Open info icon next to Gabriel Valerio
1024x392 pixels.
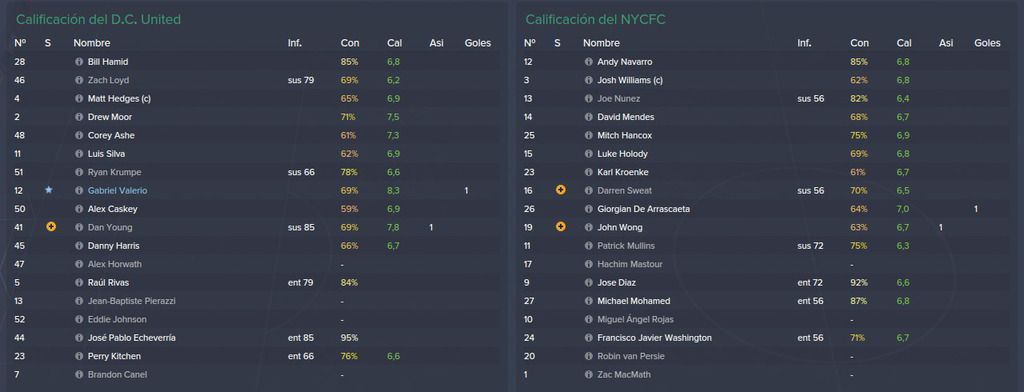80,191
